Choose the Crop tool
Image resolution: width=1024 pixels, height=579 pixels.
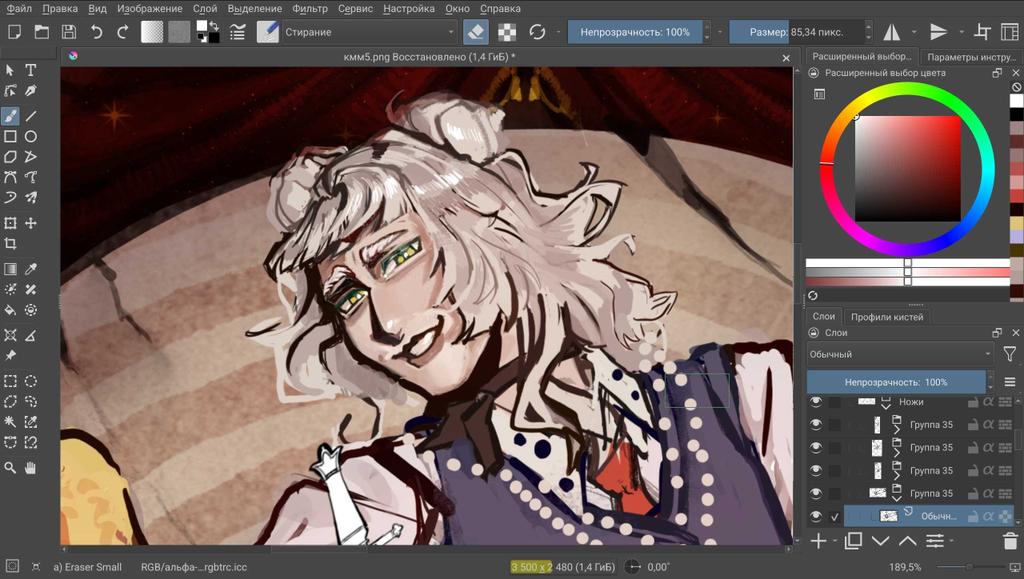(x=10, y=243)
